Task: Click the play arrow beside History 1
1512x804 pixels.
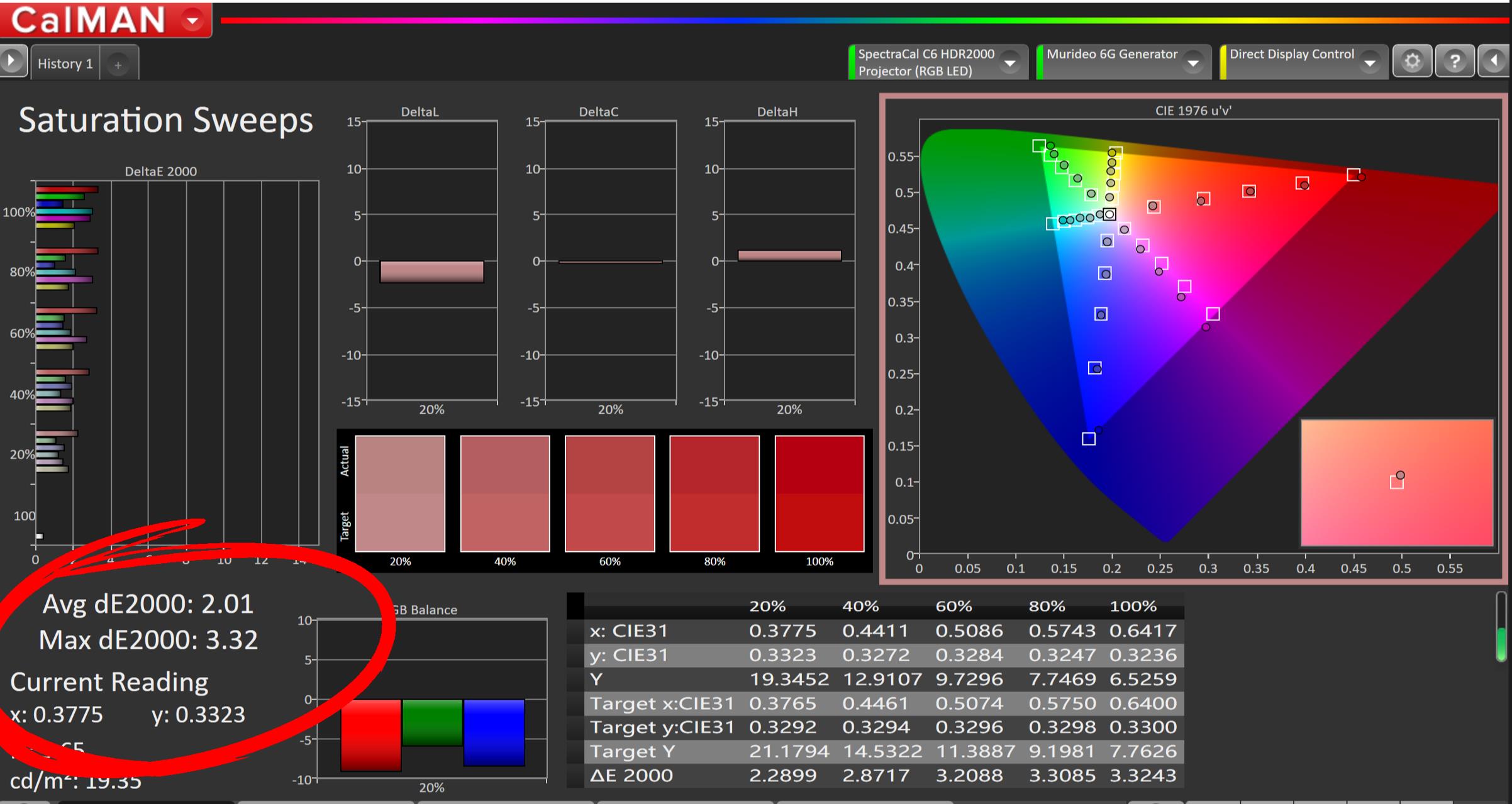Action: tap(11, 62)
